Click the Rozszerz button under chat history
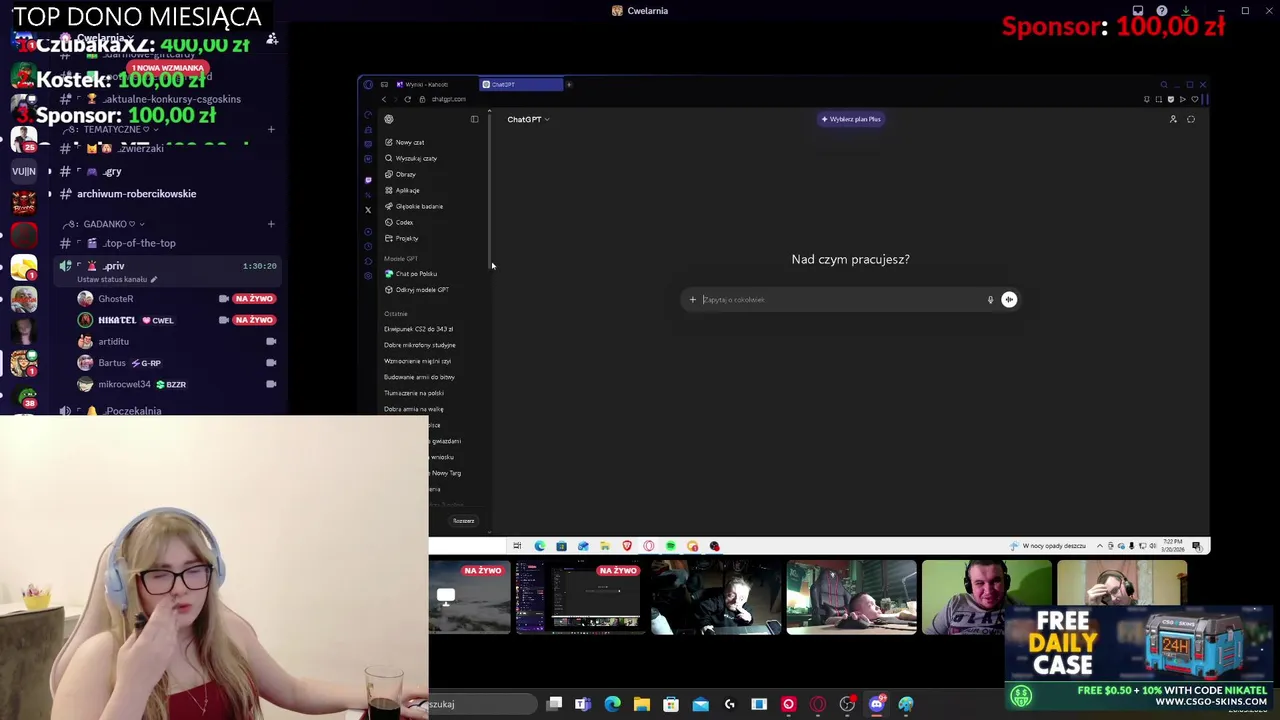This screenshot has width=1280, height=720. 463,521
